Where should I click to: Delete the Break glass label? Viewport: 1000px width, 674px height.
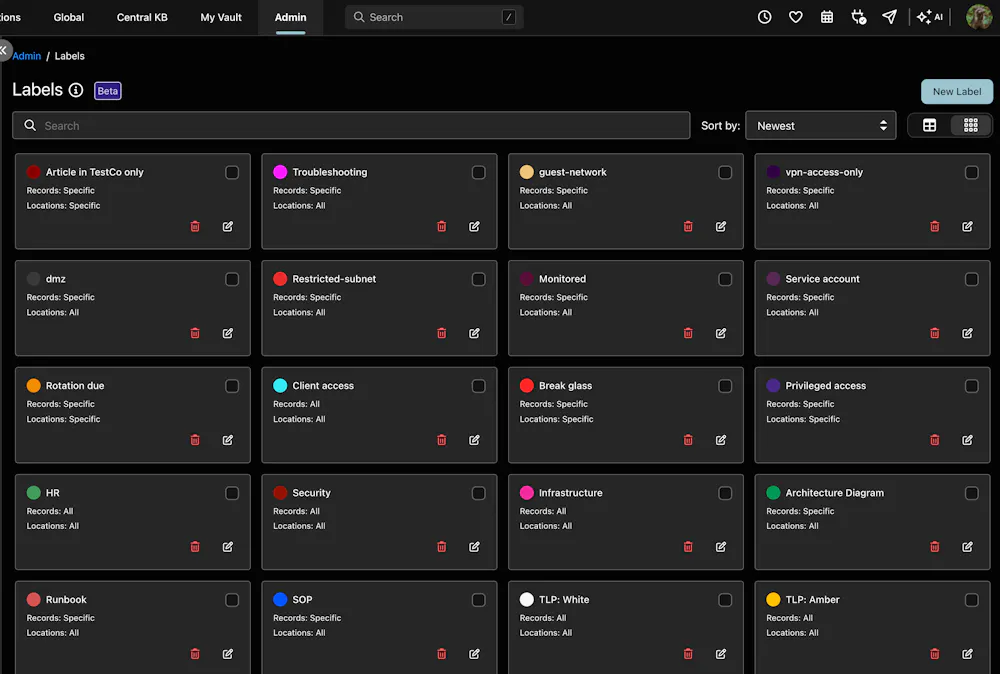(688, 440)
